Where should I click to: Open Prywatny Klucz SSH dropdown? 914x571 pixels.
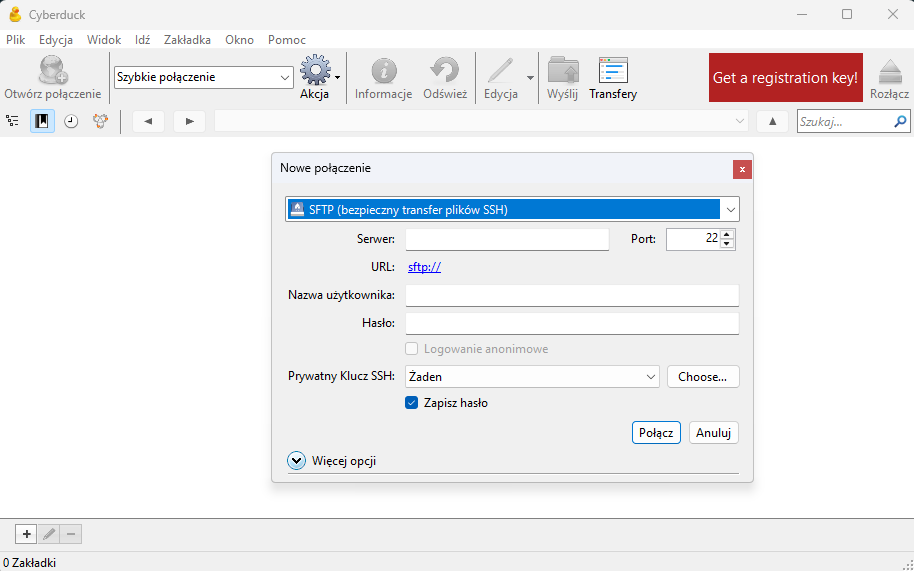click(532, 377)
